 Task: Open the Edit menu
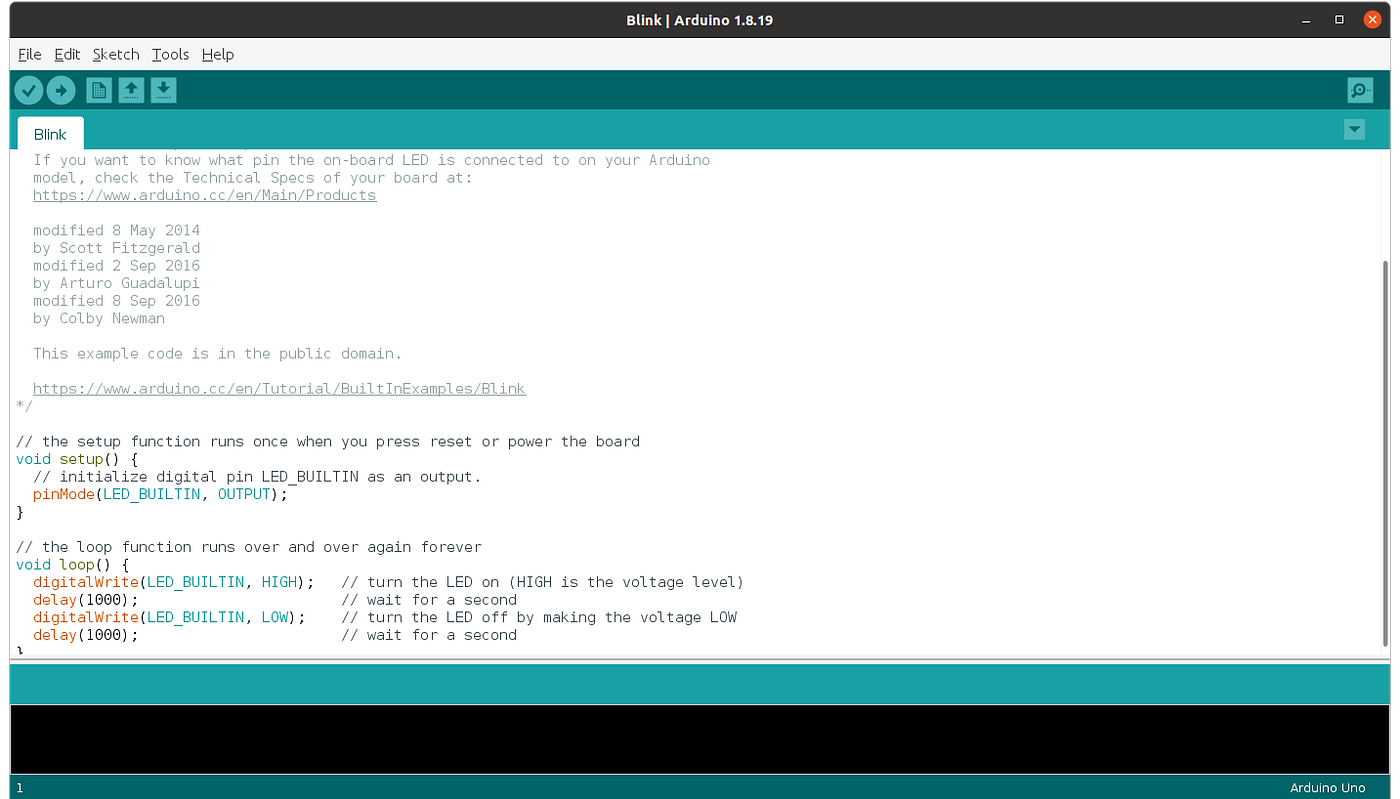coord(67,54)
